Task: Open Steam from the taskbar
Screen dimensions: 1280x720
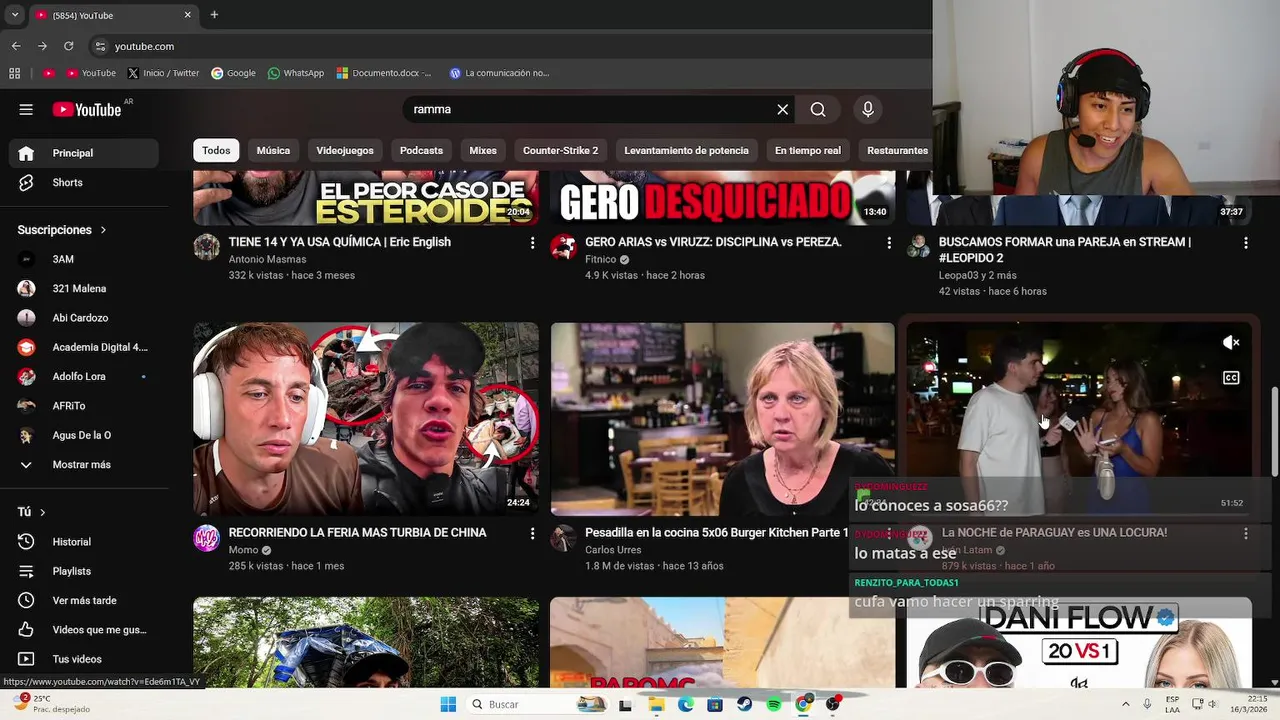Action: [744, 704]
